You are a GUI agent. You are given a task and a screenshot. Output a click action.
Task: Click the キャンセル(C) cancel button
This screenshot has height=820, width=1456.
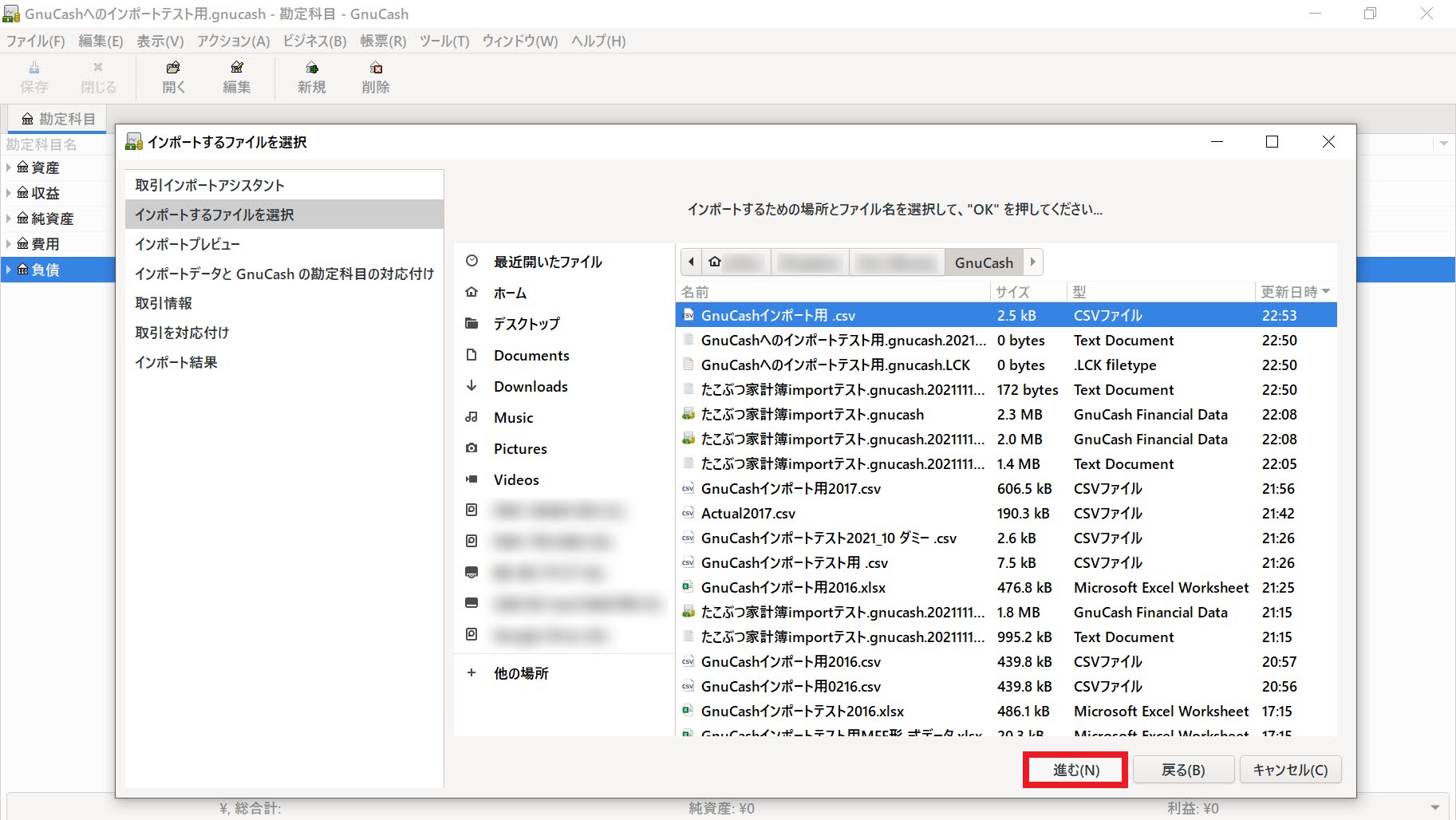(1290, 770)
